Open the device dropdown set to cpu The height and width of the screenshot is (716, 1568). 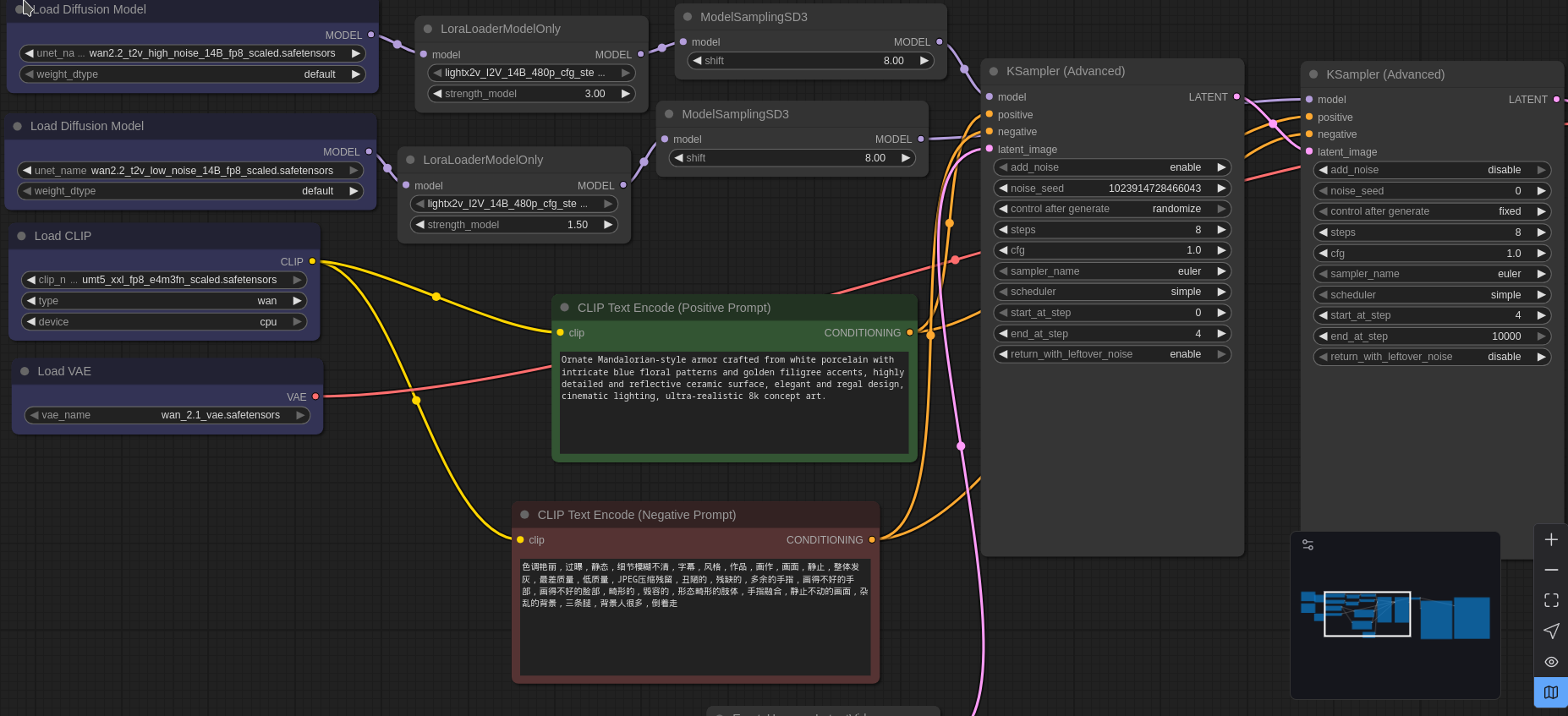[164, 322]
